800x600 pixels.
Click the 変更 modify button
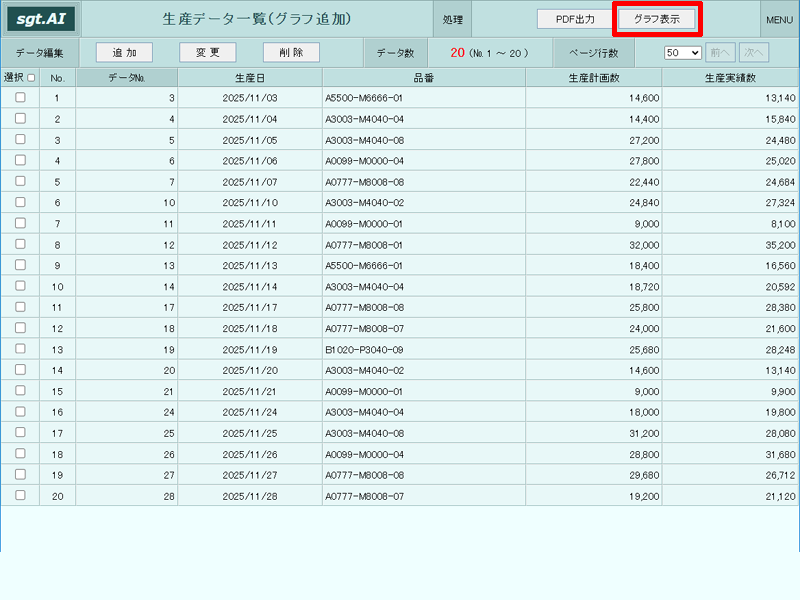tap(208, 52)
